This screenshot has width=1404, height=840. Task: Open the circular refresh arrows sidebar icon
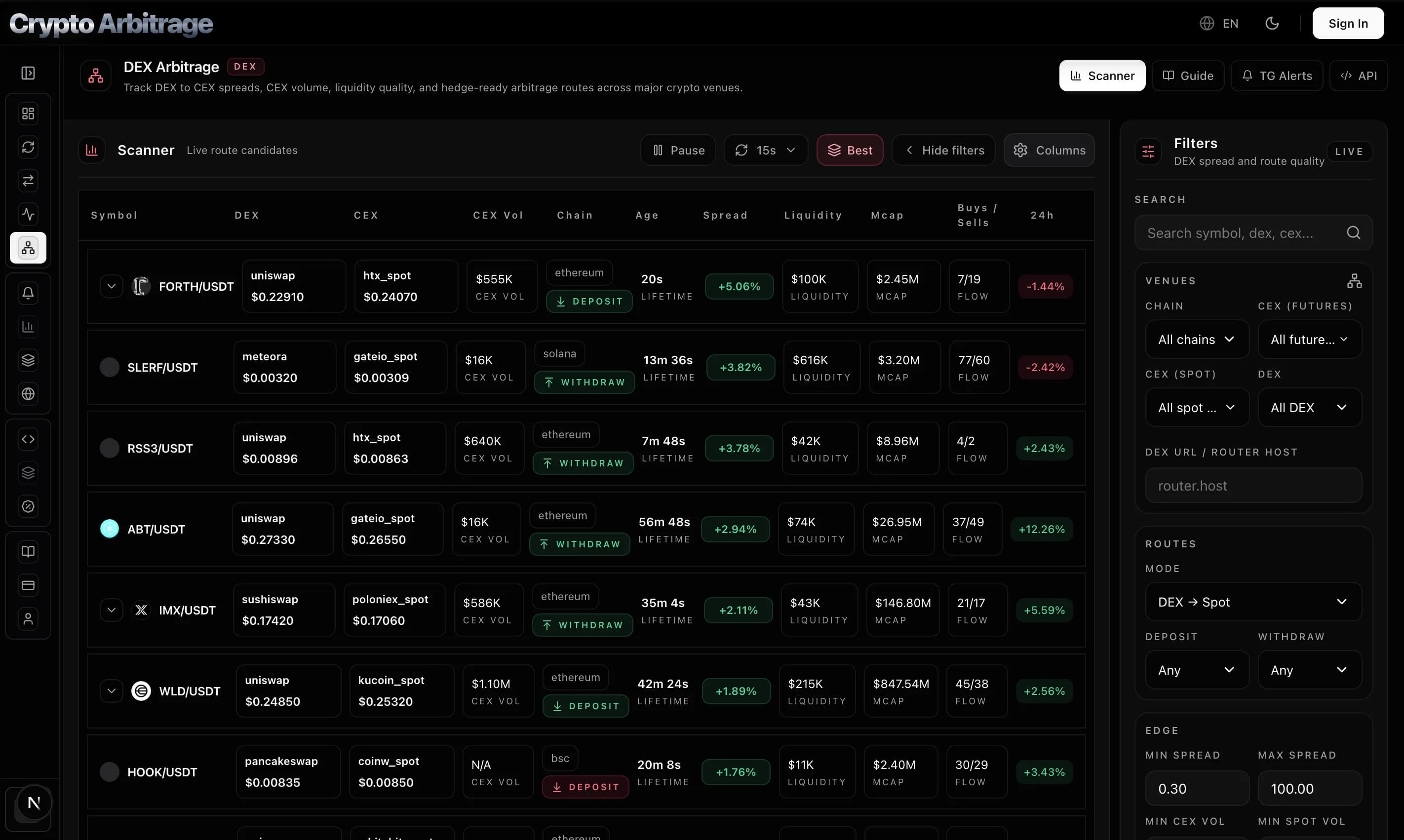click(28, 147)
